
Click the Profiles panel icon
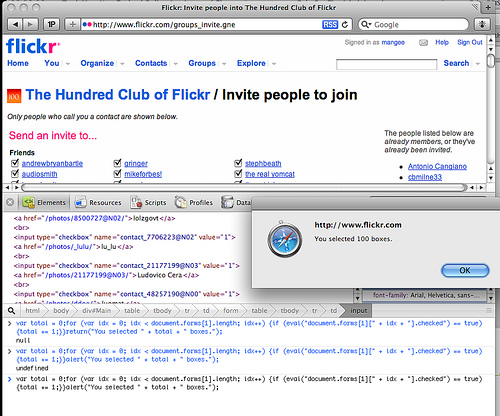click(x=180, y=202)
